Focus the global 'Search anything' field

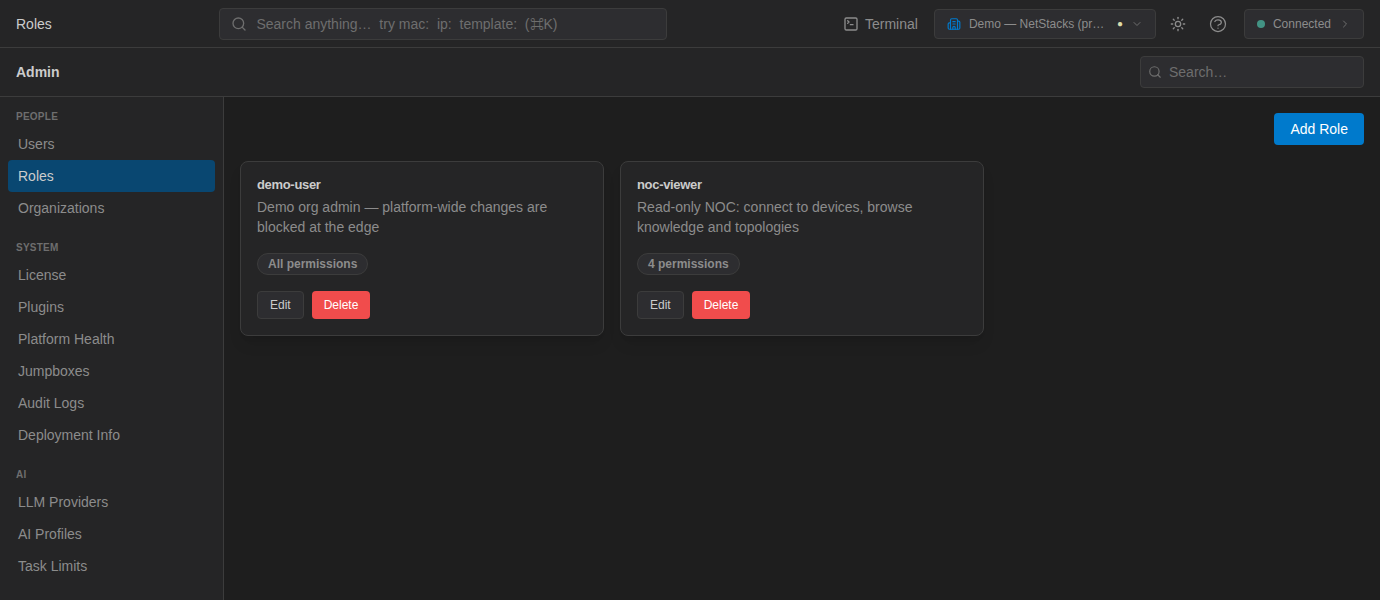[x=443, y=24]
